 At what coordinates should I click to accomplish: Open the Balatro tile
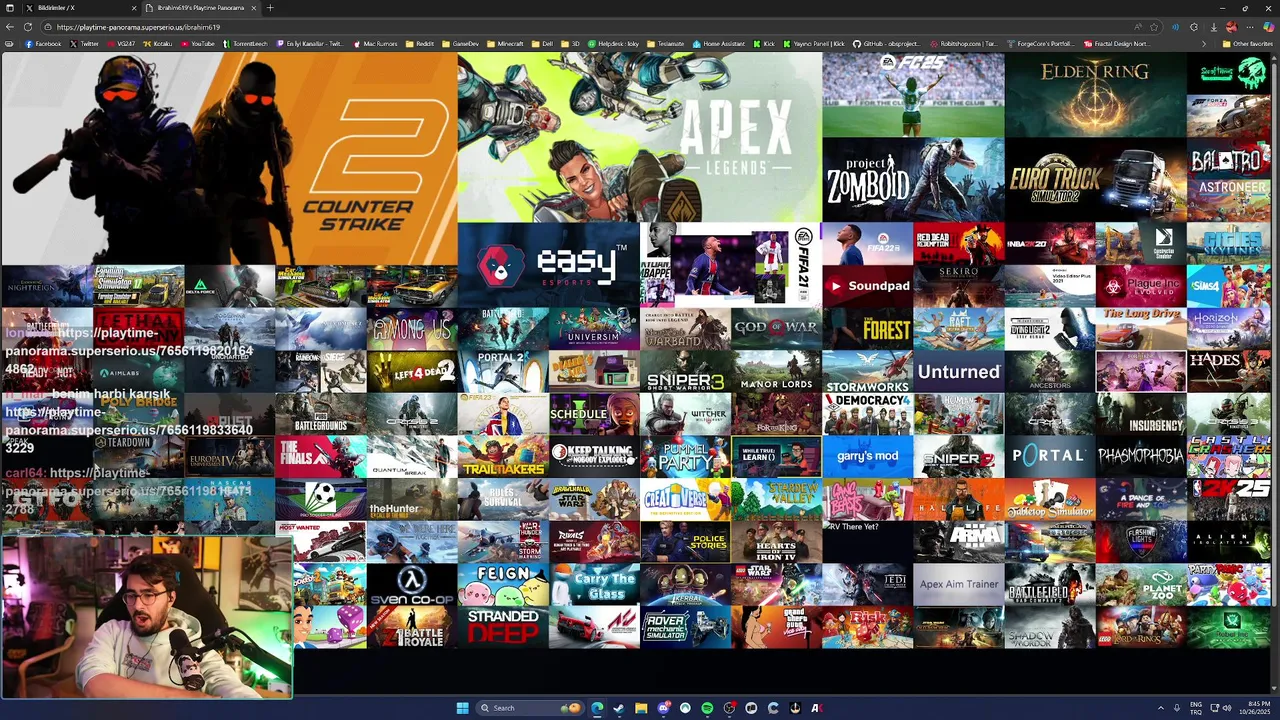(x=1229, y=159)
